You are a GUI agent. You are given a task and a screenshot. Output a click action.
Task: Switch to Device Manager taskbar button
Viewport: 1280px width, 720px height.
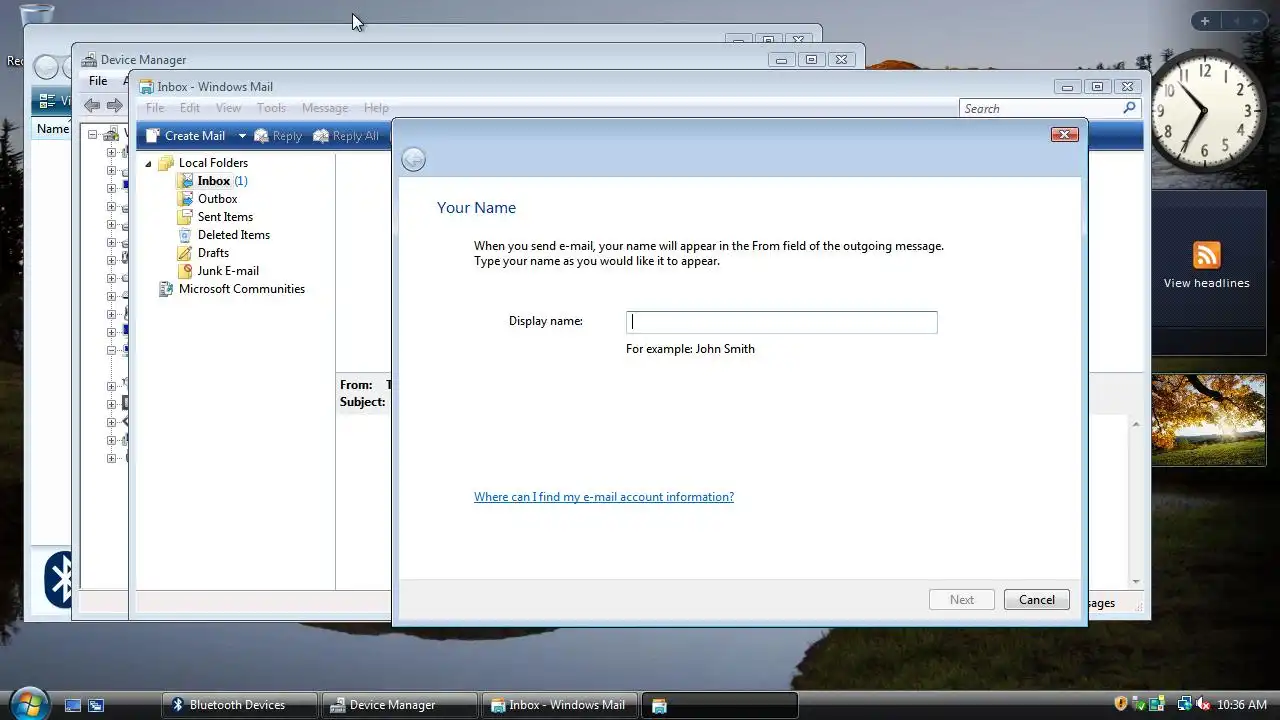[x=400, y=705]
